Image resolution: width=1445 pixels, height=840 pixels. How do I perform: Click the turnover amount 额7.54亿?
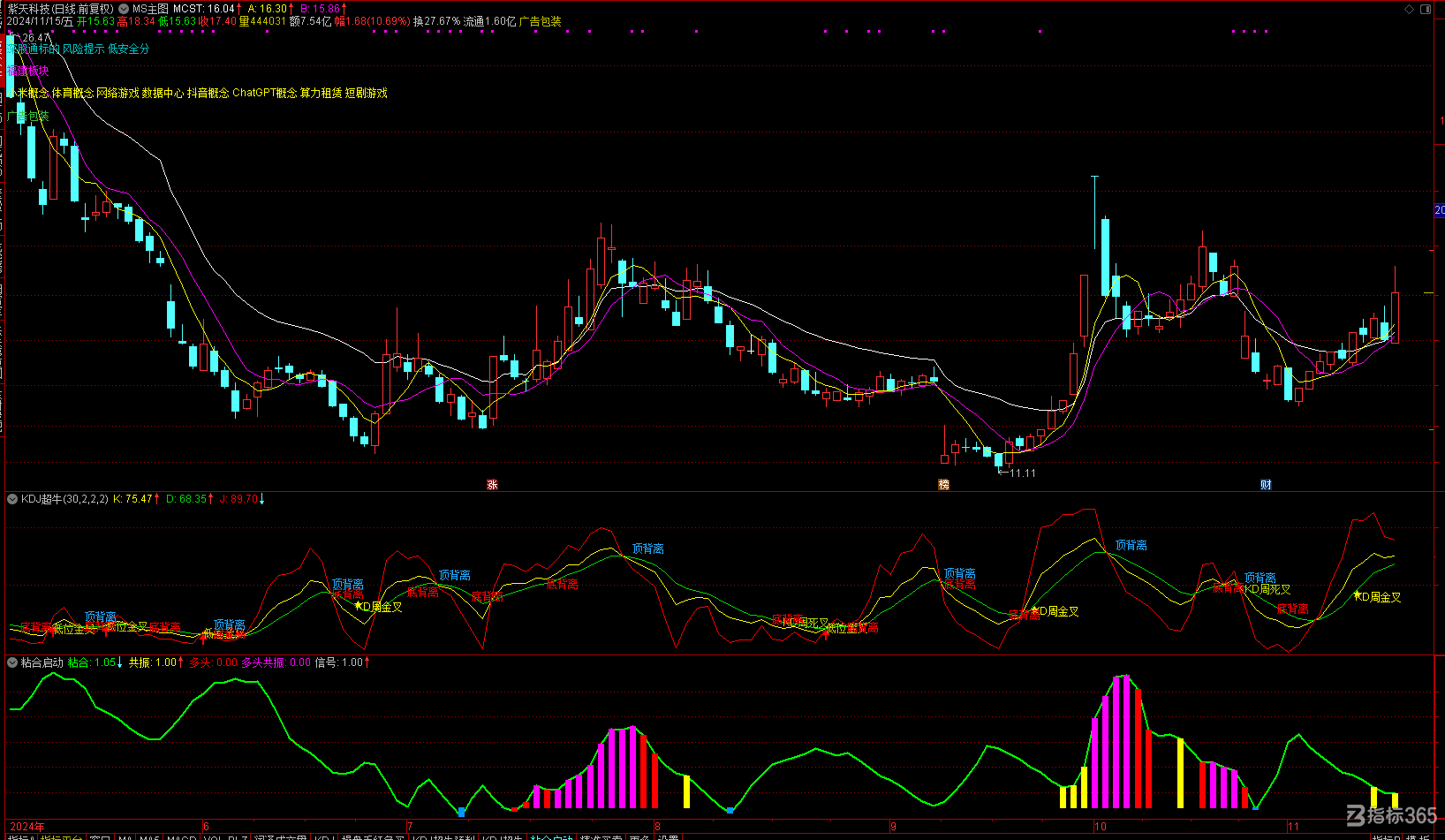tap(311, 21)
